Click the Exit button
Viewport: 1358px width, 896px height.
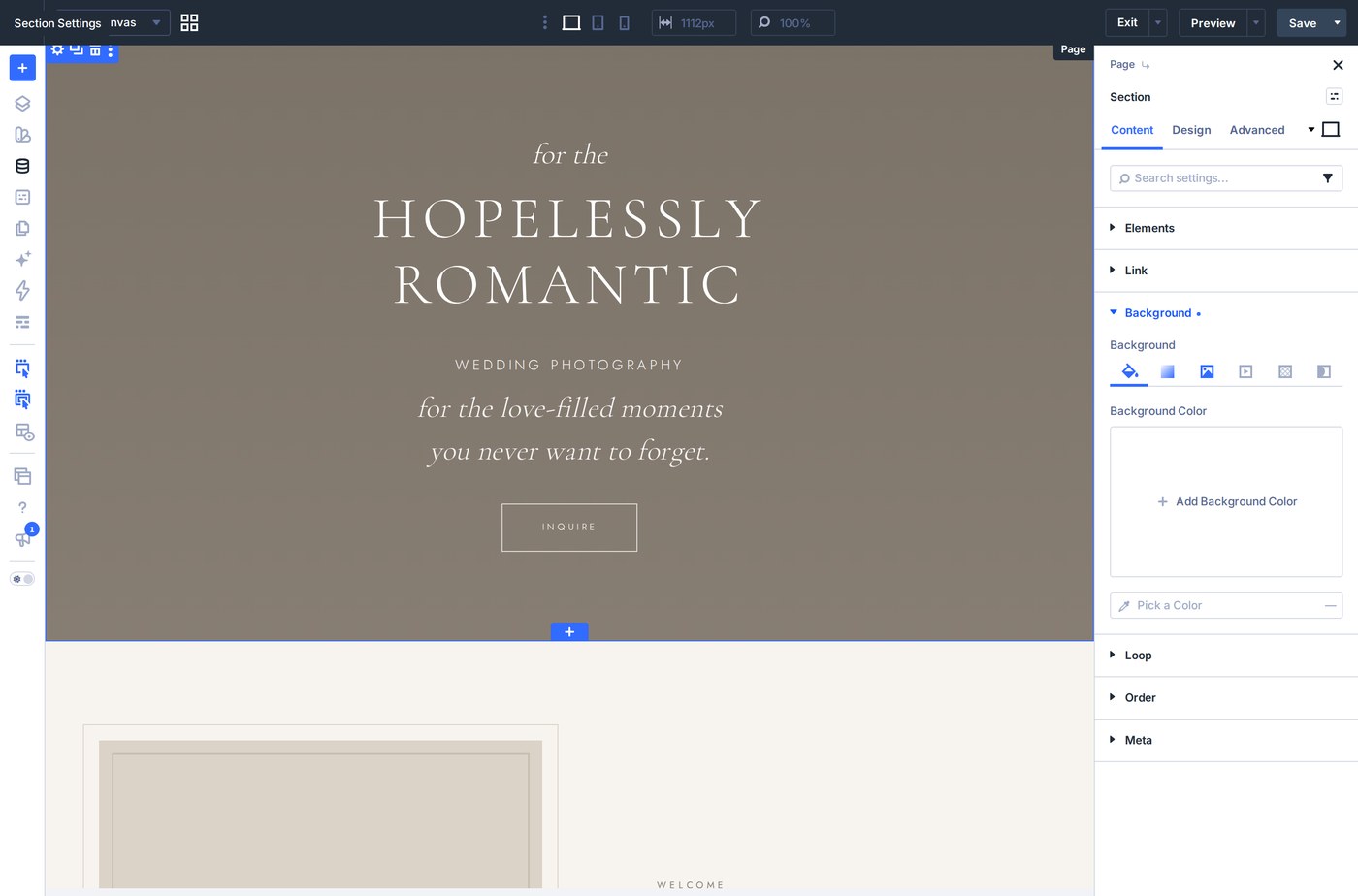1127,22
